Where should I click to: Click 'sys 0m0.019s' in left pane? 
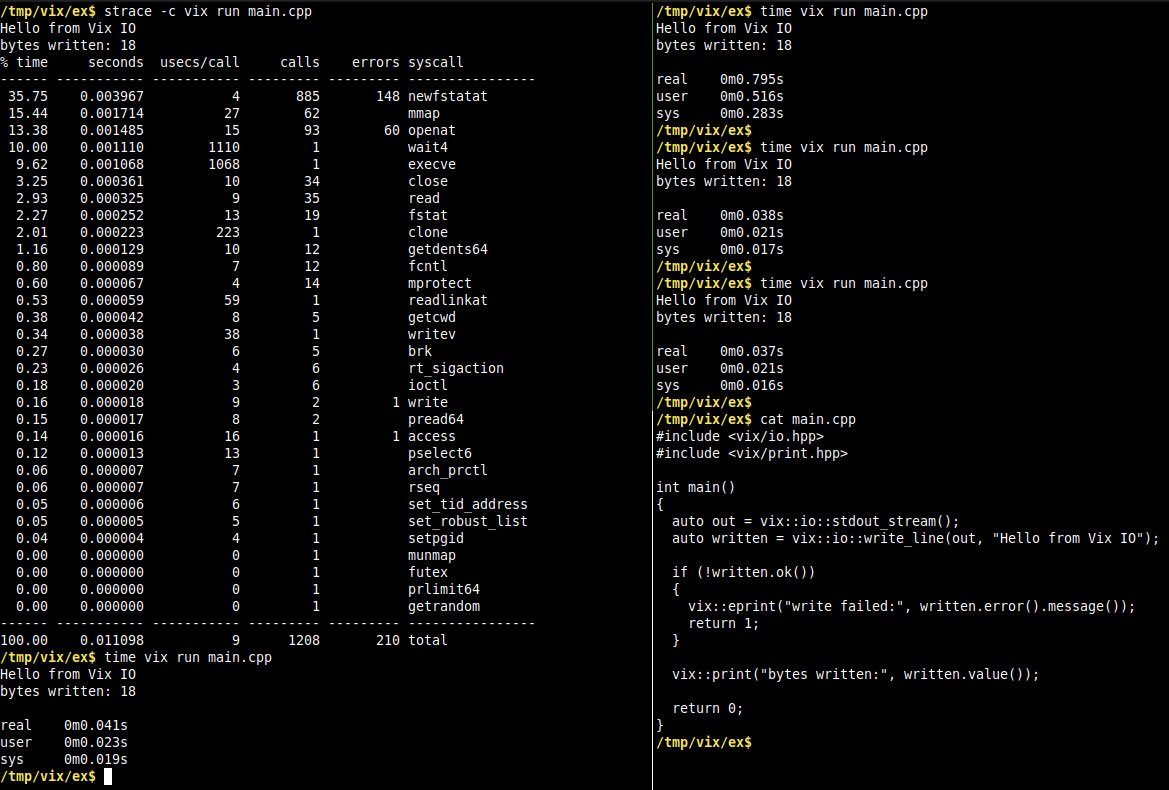click(x=64, y=759)
